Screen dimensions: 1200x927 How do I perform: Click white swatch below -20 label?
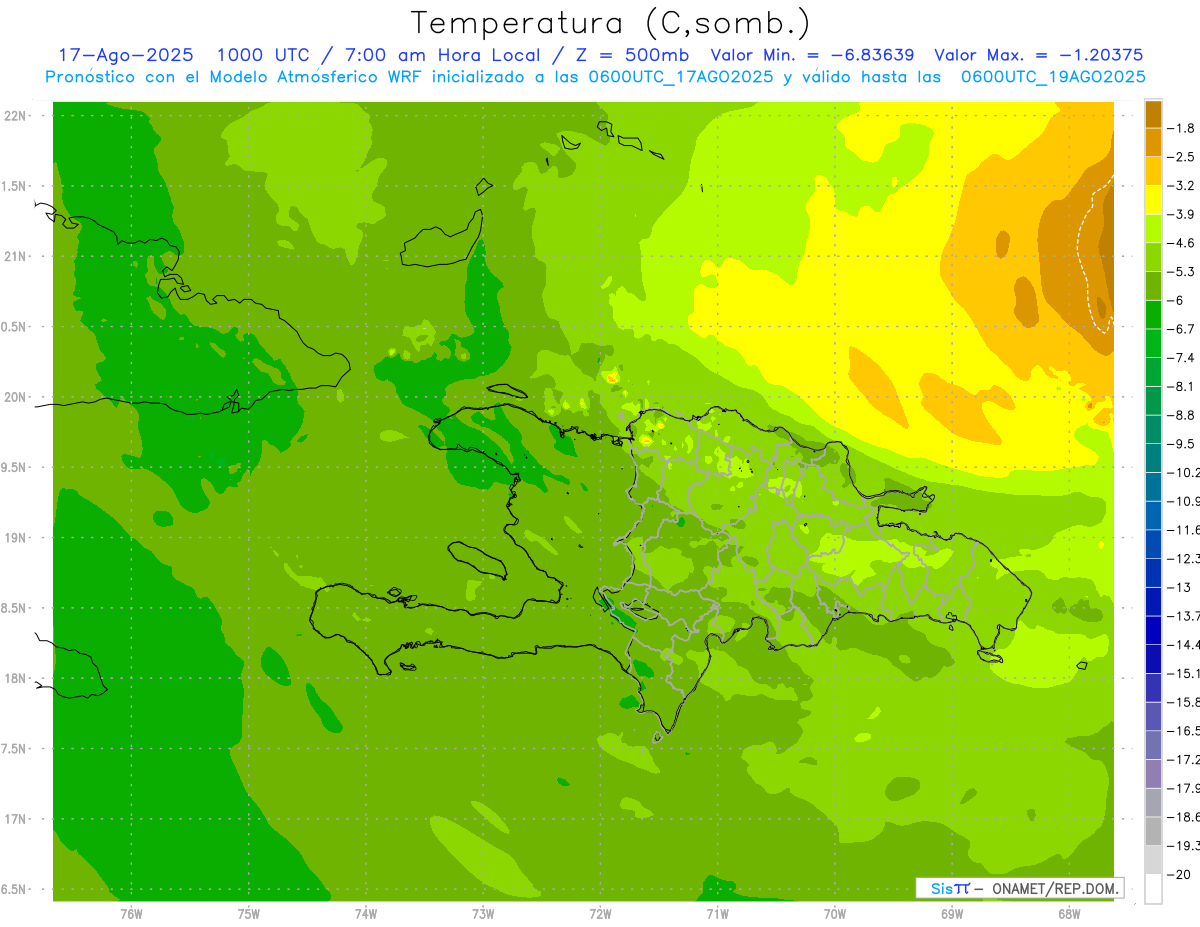[1153, 889]
